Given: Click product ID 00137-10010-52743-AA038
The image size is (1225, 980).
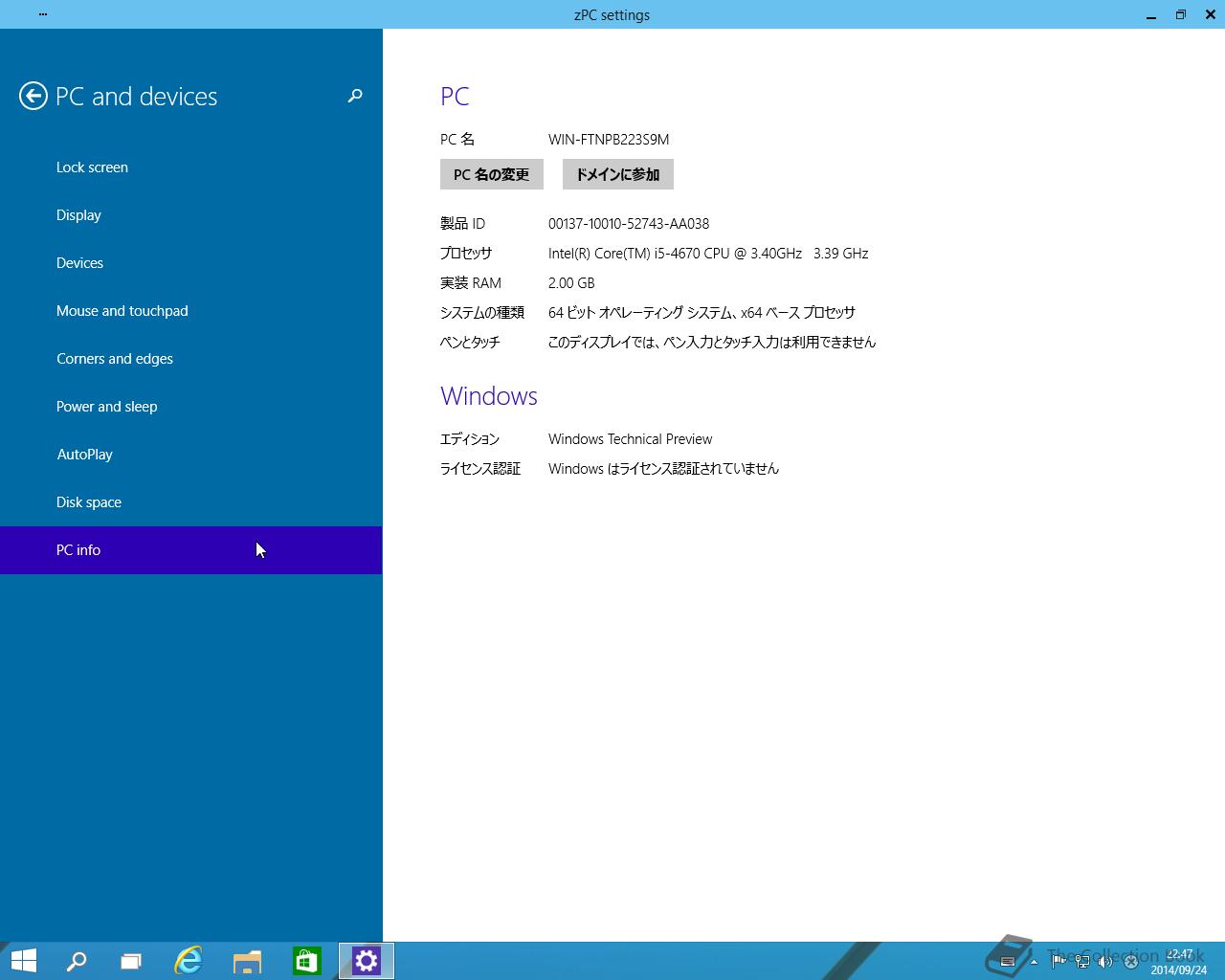Looking at the screenshot, I should 629,224.
